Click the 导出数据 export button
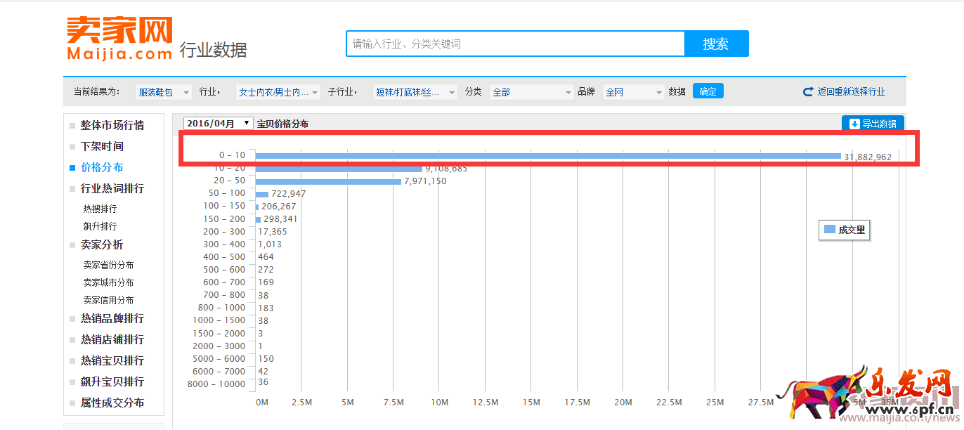964x430 pixels. click(873, 124)
